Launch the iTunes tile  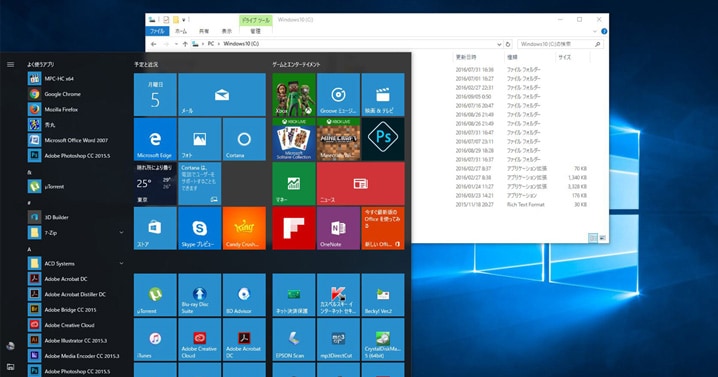[x=155, y=339]
